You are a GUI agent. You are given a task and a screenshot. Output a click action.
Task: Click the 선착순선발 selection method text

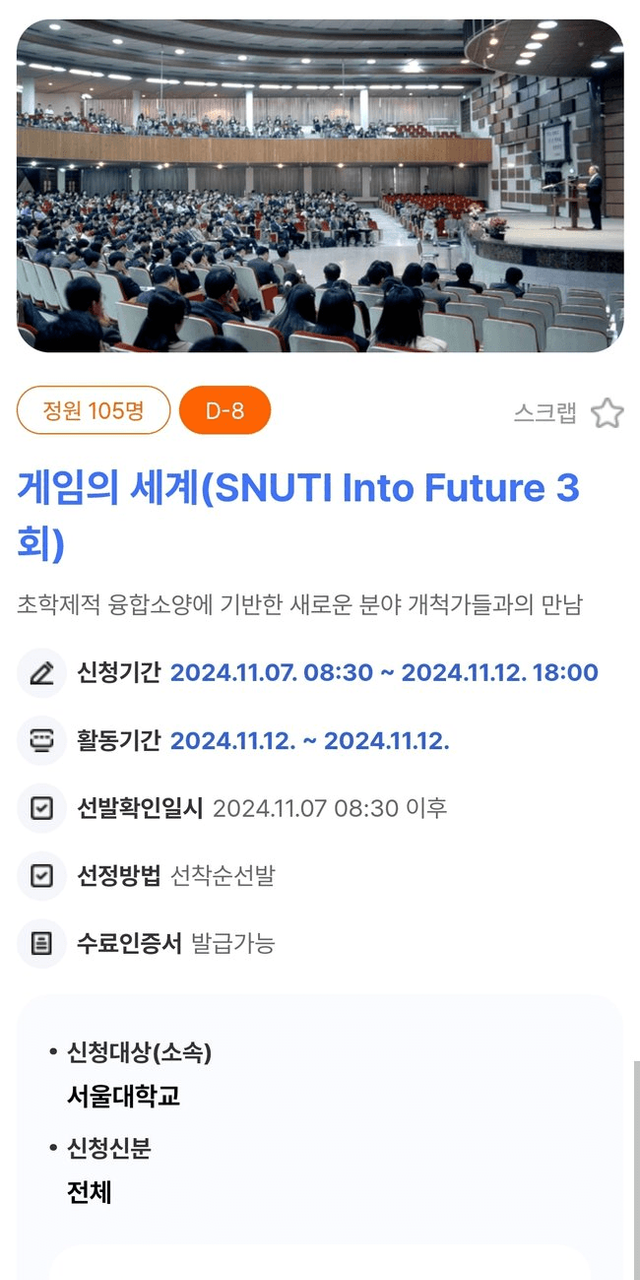click(223, 876)
